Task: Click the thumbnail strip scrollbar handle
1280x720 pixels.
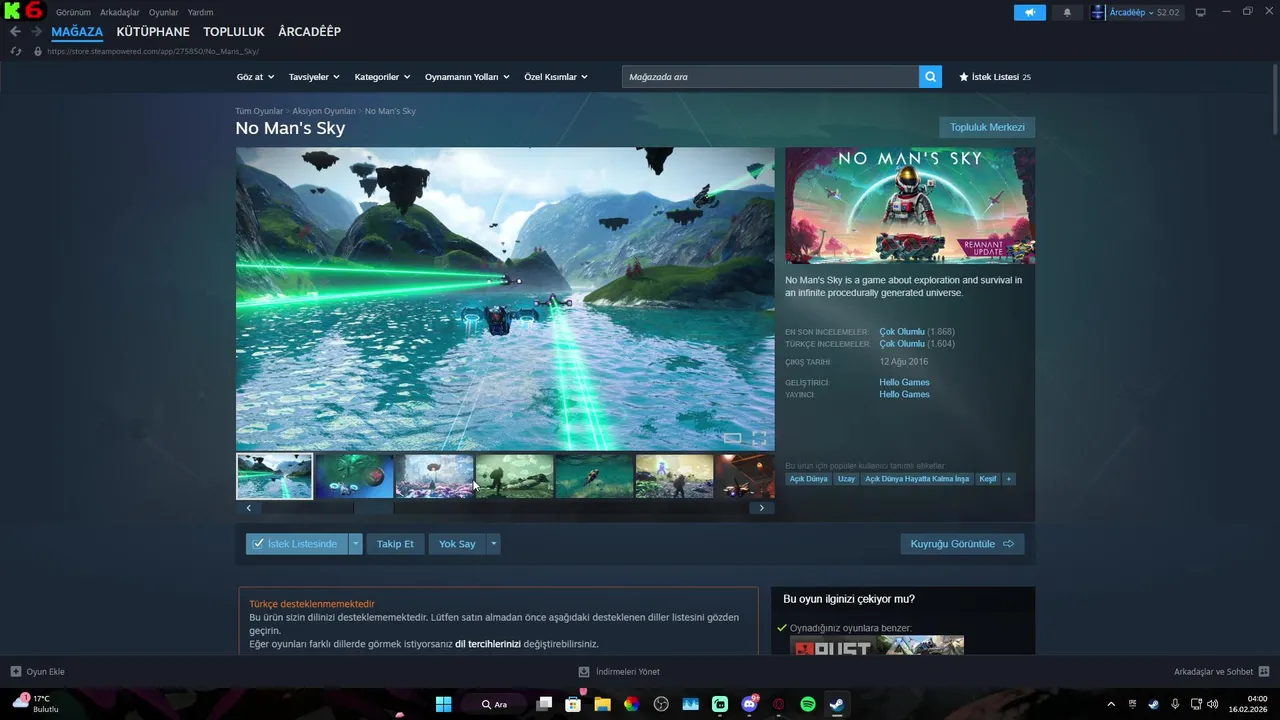Action: [x=374, y=508]
